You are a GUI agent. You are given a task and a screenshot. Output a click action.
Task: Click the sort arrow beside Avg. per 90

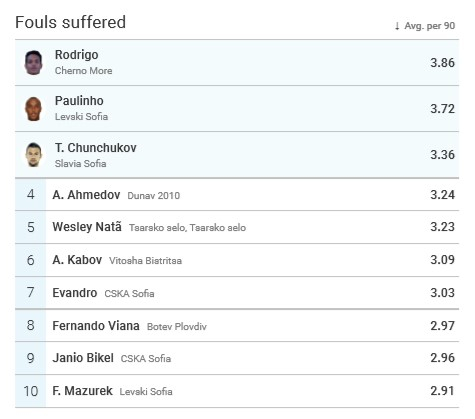click(397, 26)
